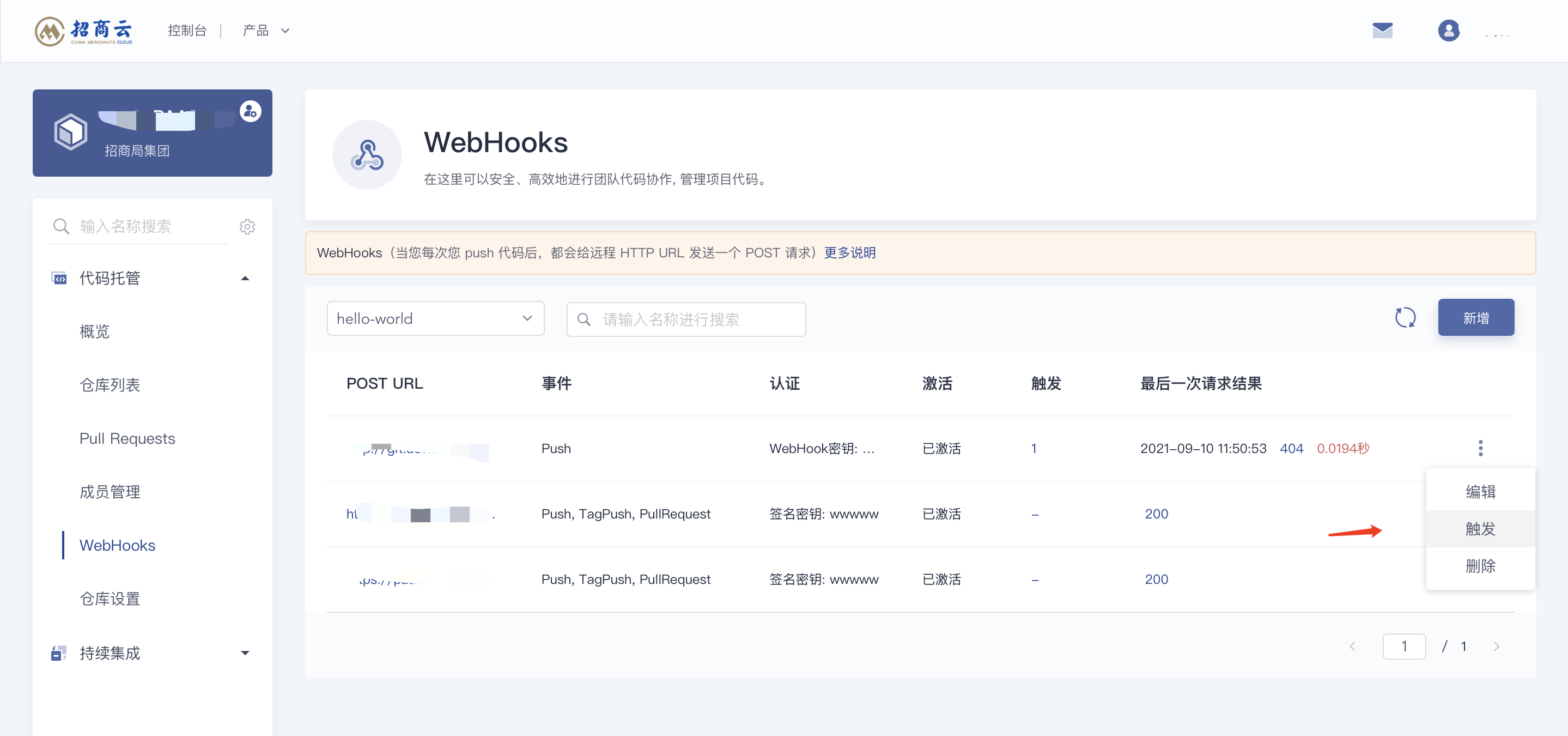Screen dimensions: 1568x736
Task: Collapse the 代码托管 section
Action: (x=245, y=279)
